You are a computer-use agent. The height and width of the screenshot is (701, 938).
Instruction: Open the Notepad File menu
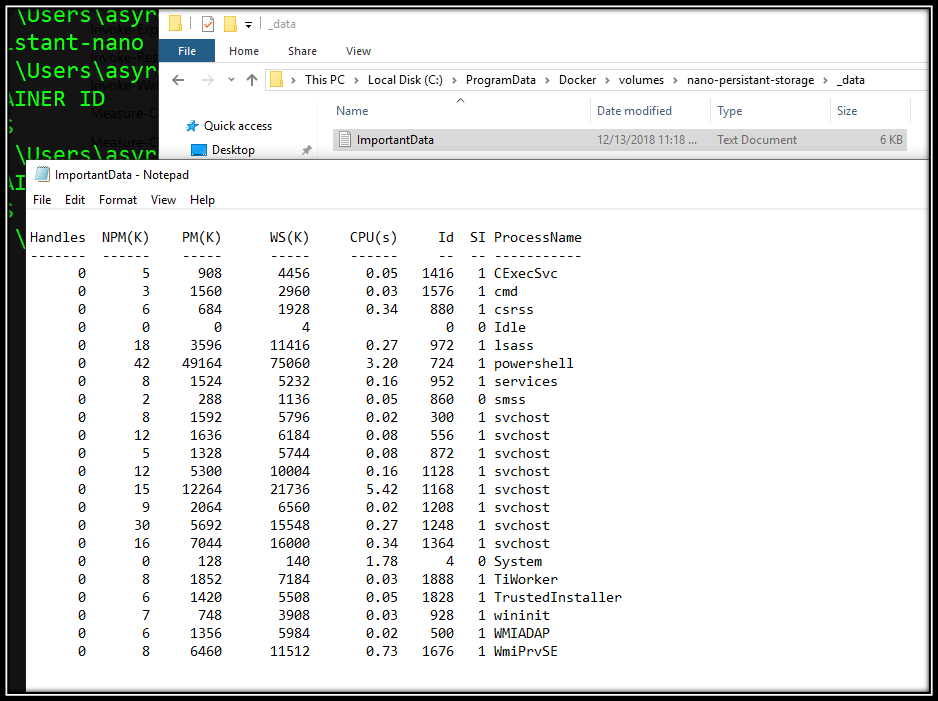coord(42,200)
